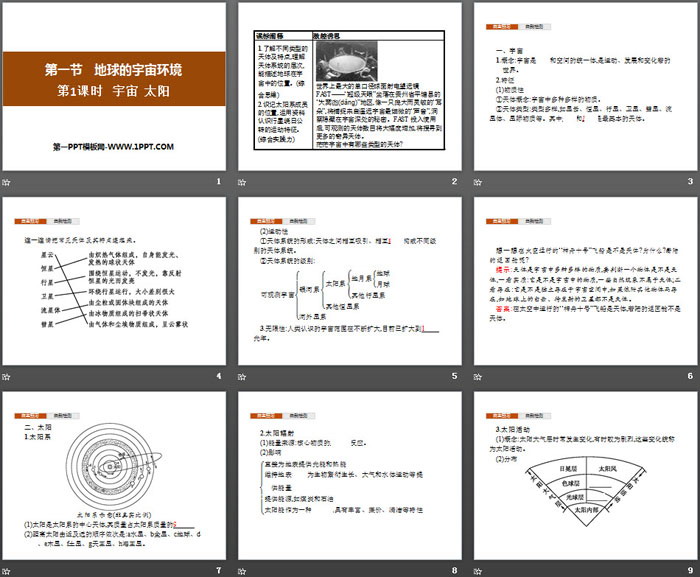700x577 pixels.
Task: Click the gray tab on slide 9
Action: [534, 416]
